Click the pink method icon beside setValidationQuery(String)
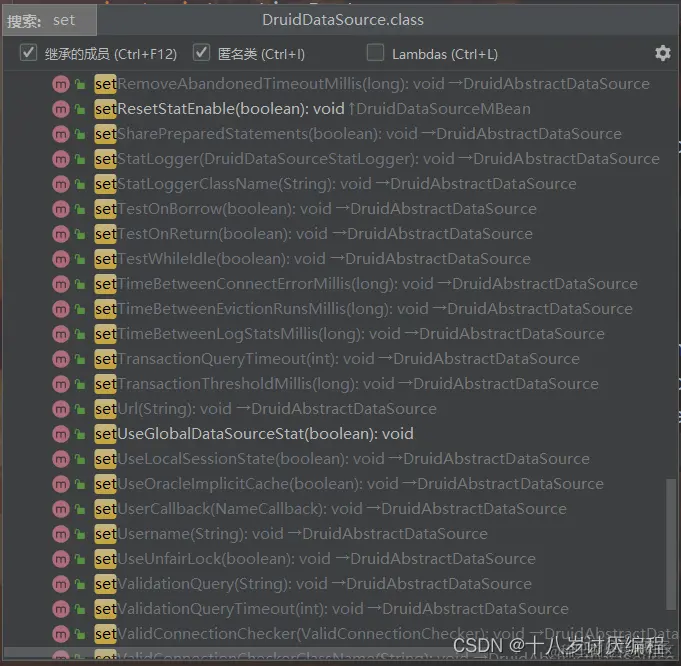 [61, 584]
